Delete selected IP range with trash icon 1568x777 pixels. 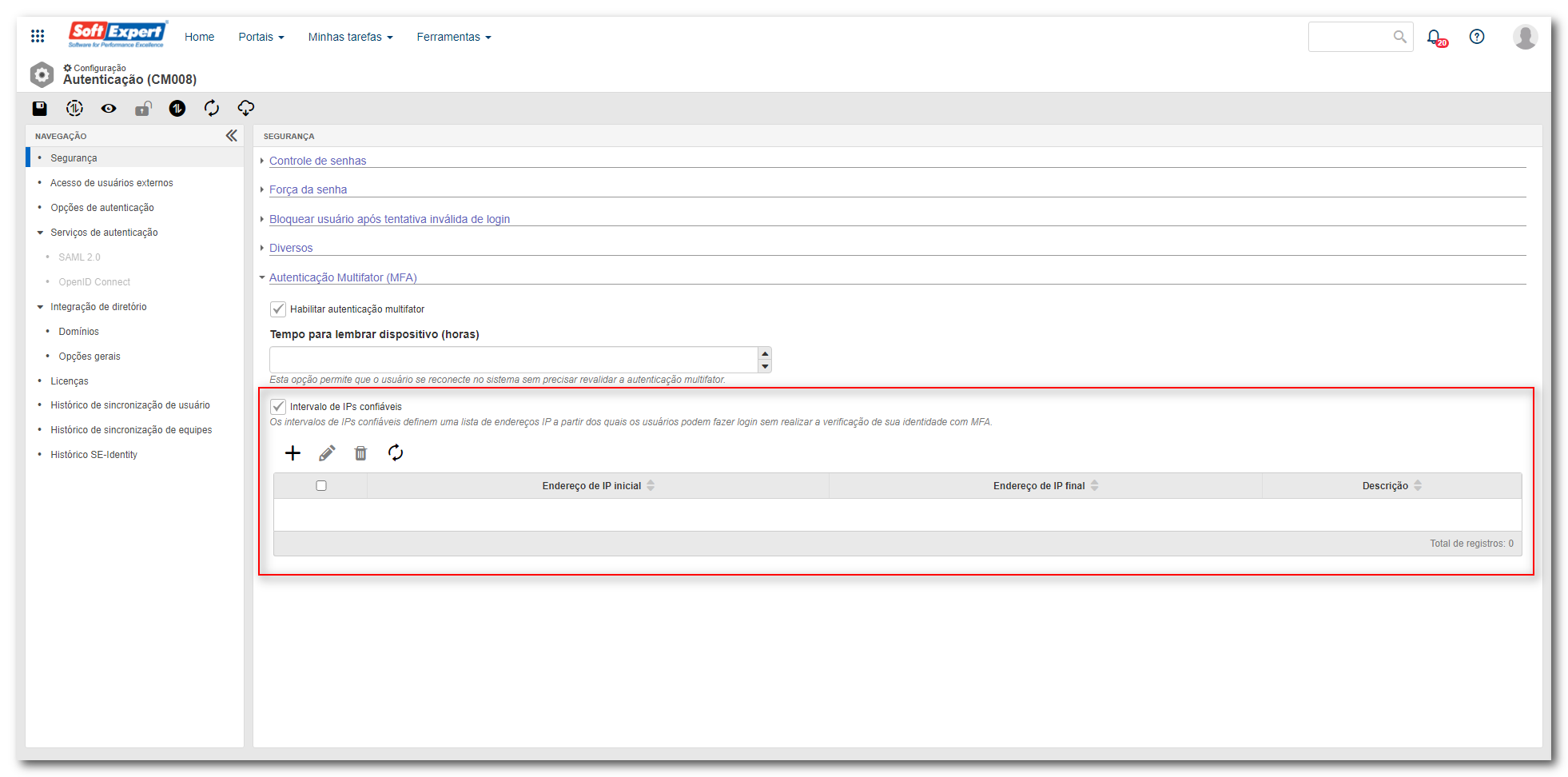tap(361, 453)
